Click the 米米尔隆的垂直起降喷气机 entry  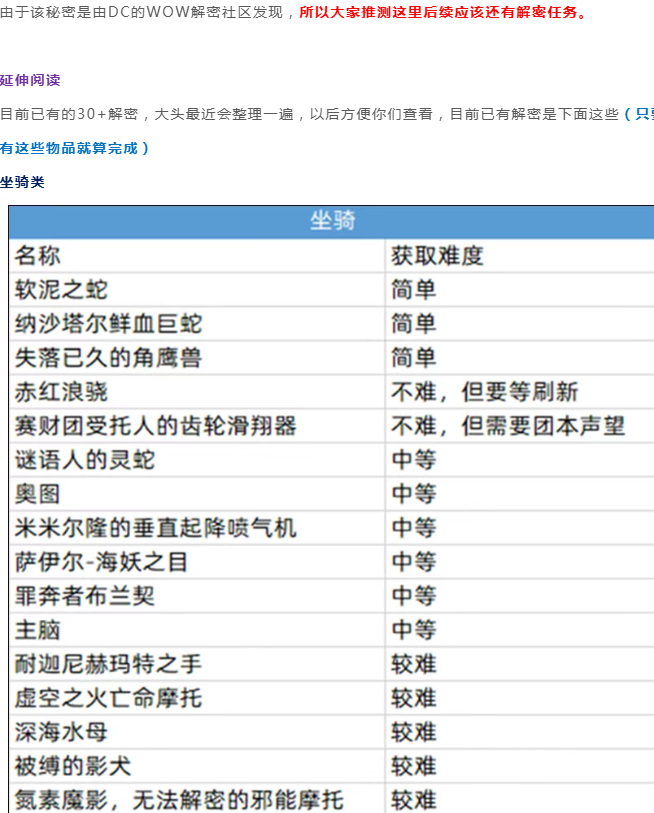point(155,528)
